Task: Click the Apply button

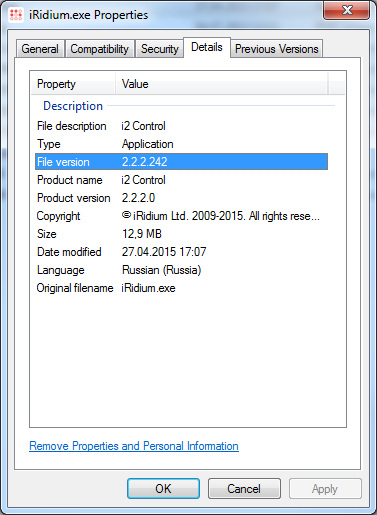Action: 325,489
